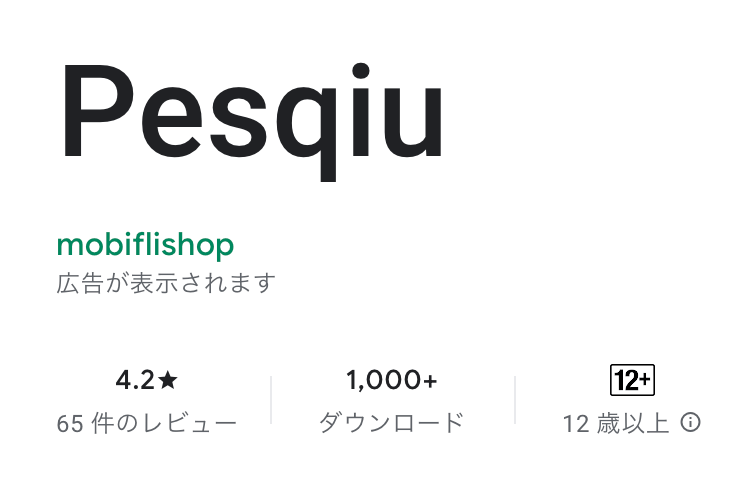The image size is (736, 500).
Task: Open the 65 件のレビュー reviews label
Action: click(147, 423)
